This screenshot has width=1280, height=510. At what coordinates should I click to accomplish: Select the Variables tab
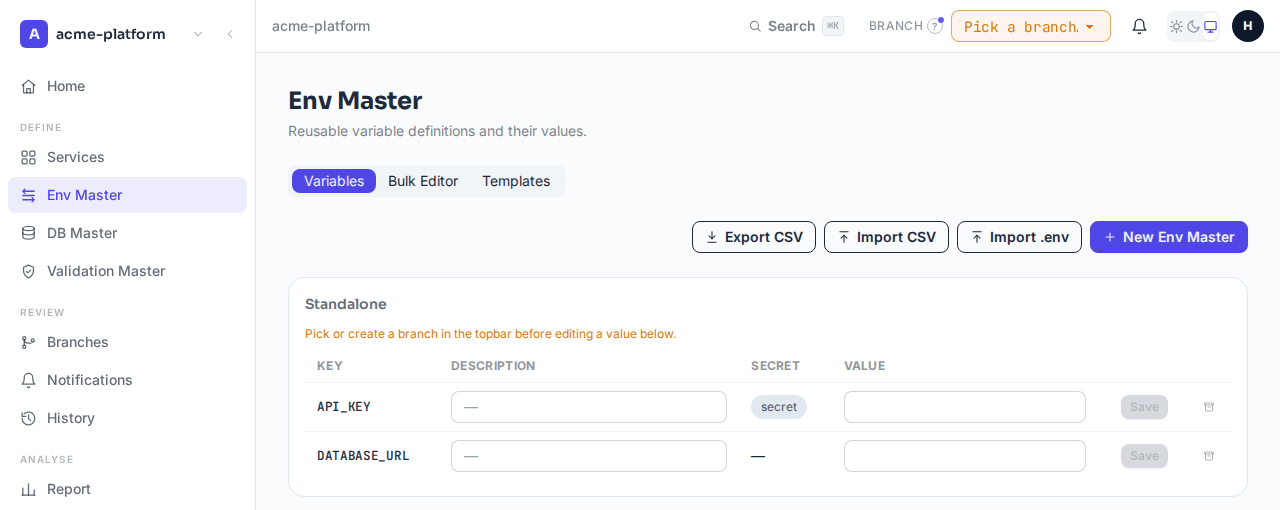(x=334, y=181)
